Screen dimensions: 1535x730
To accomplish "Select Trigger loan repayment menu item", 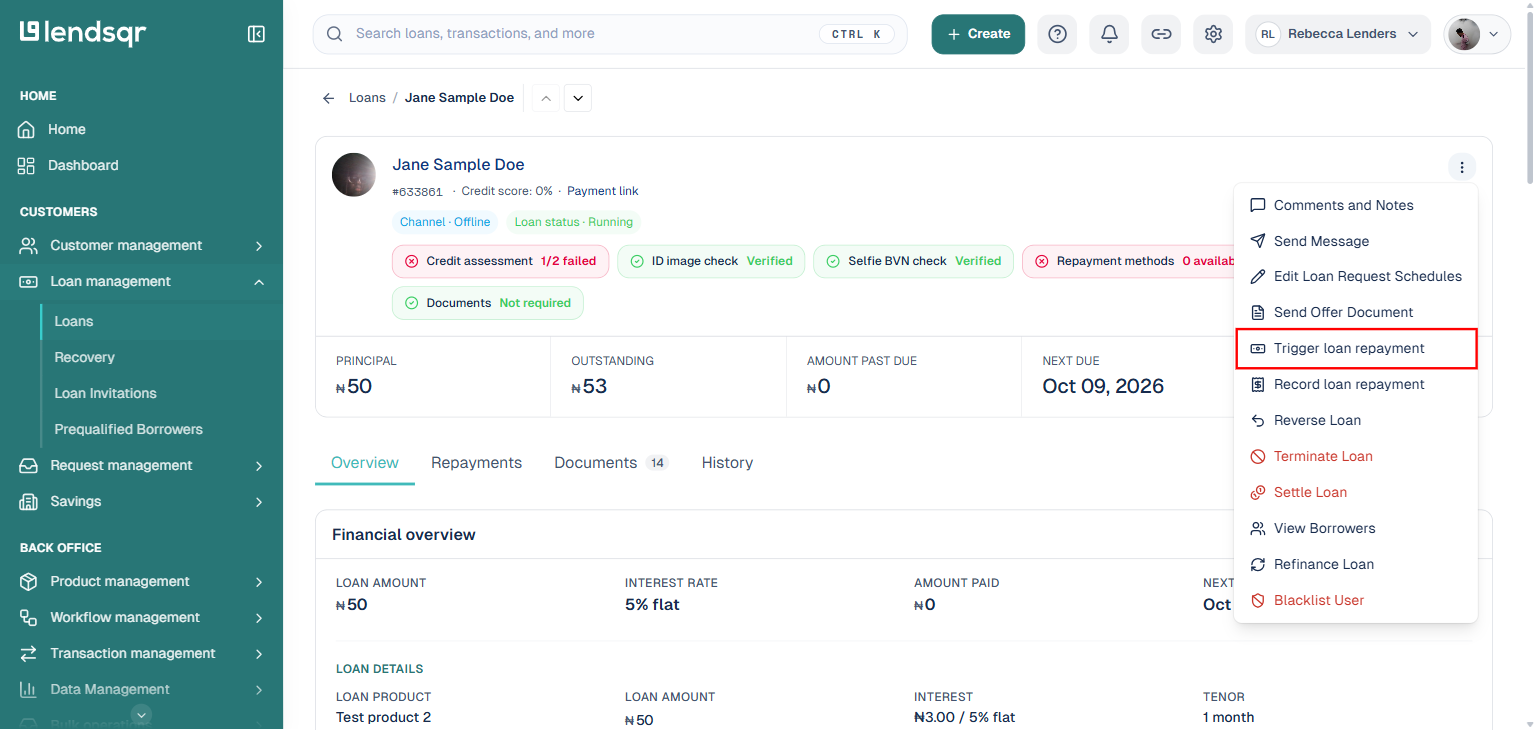I will click(x=1356, y=348).
